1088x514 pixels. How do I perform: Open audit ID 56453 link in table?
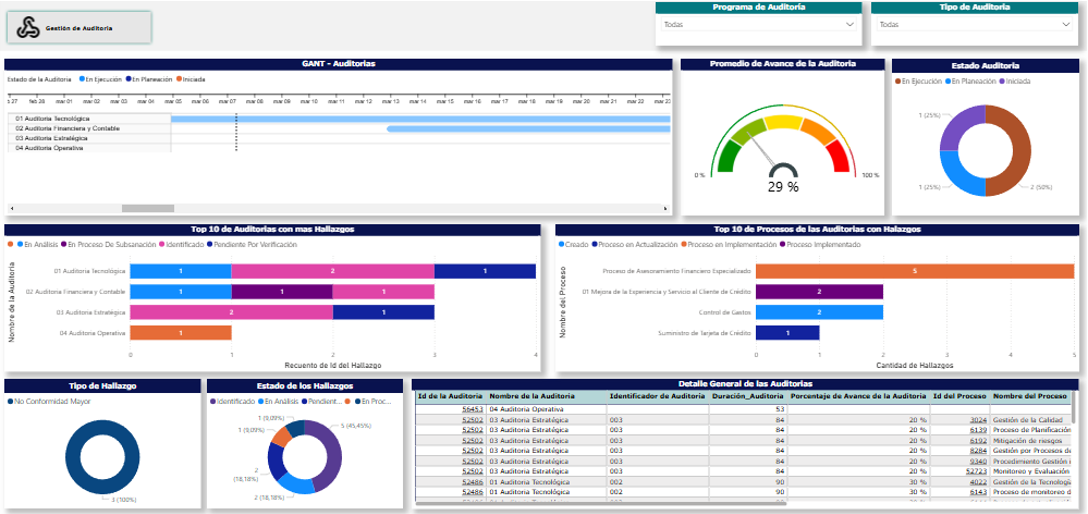pos(472,409)
